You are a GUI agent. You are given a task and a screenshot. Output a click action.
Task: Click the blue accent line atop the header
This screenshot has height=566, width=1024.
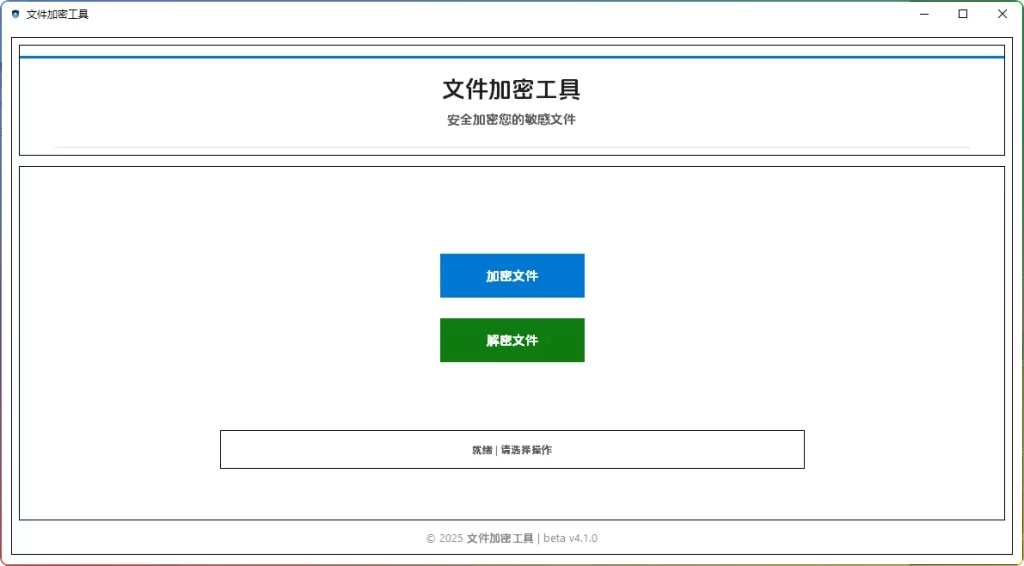[x=512, y=57]
